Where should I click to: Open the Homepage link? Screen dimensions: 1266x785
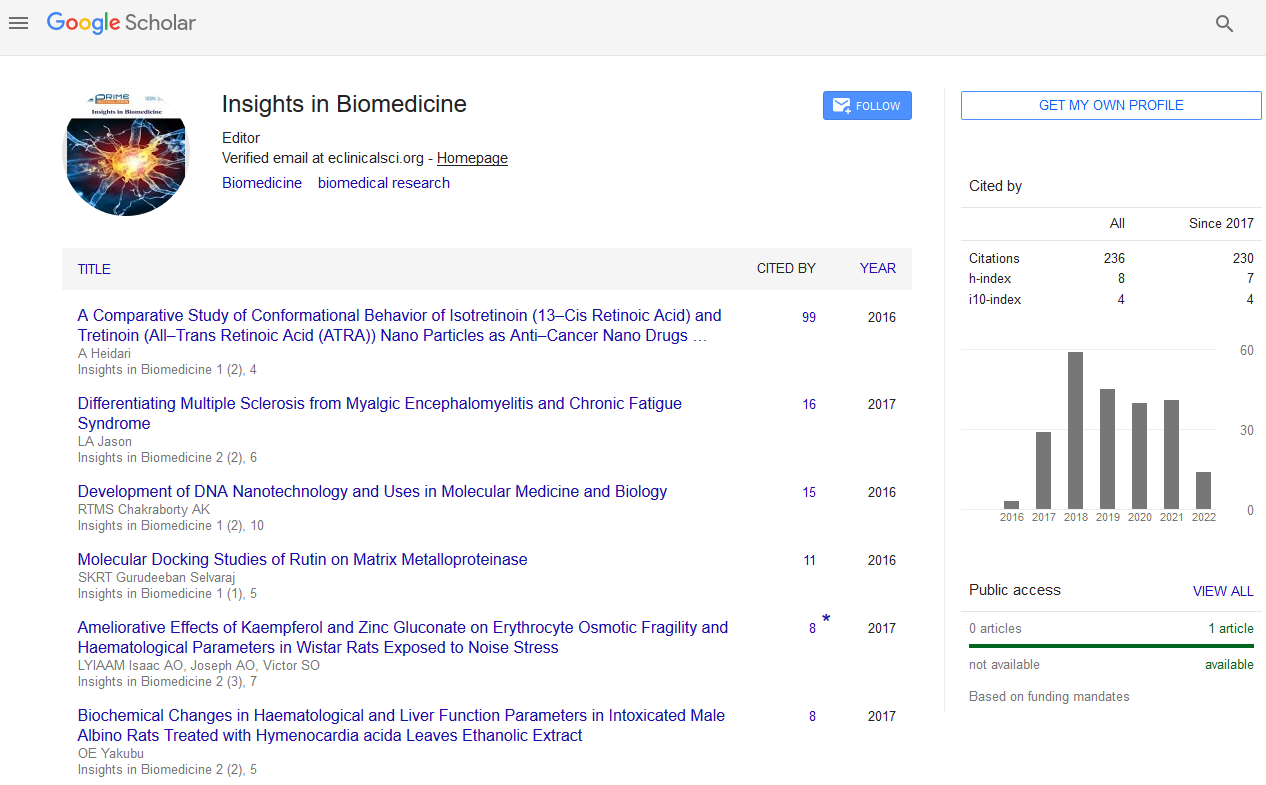[472, 158]
